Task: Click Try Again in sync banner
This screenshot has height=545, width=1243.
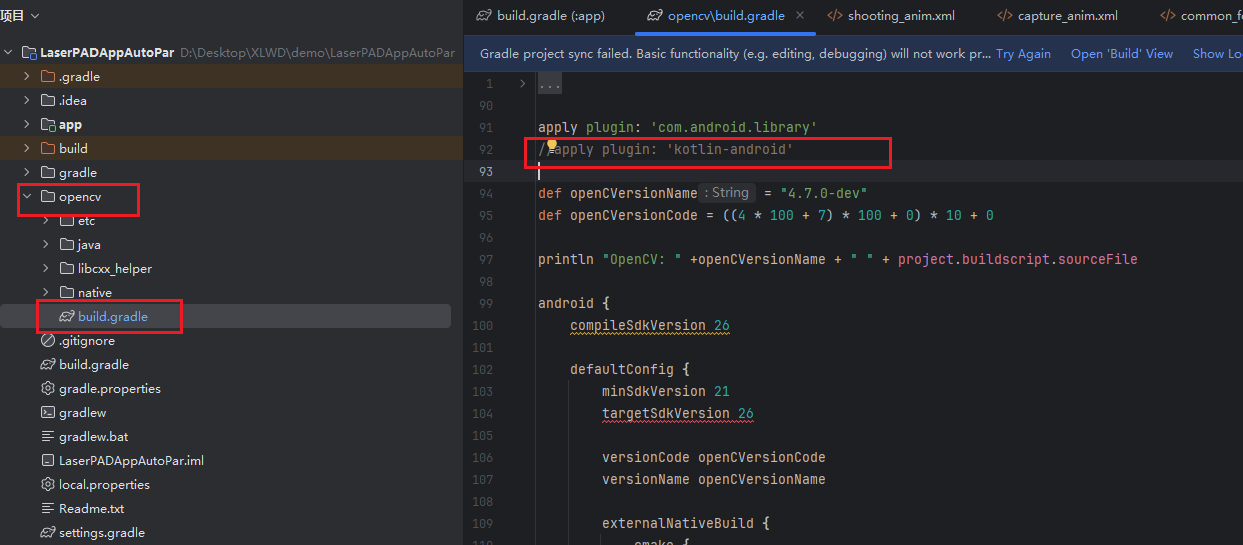Action: coord(1023,54)
